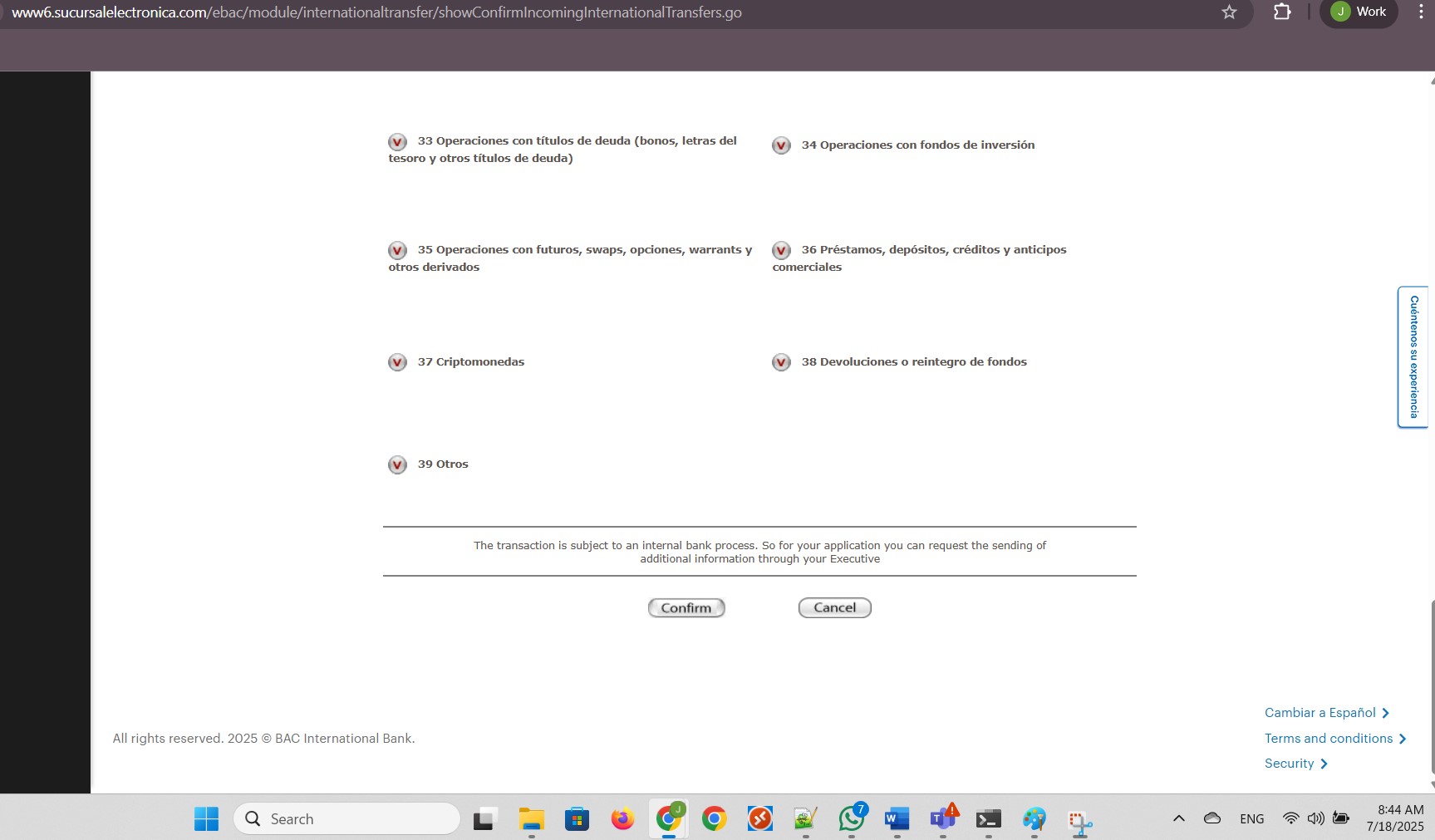Screen dimensions: 1435x840
Task: Click the Cancel button
Action: click(x=835, y=608)
